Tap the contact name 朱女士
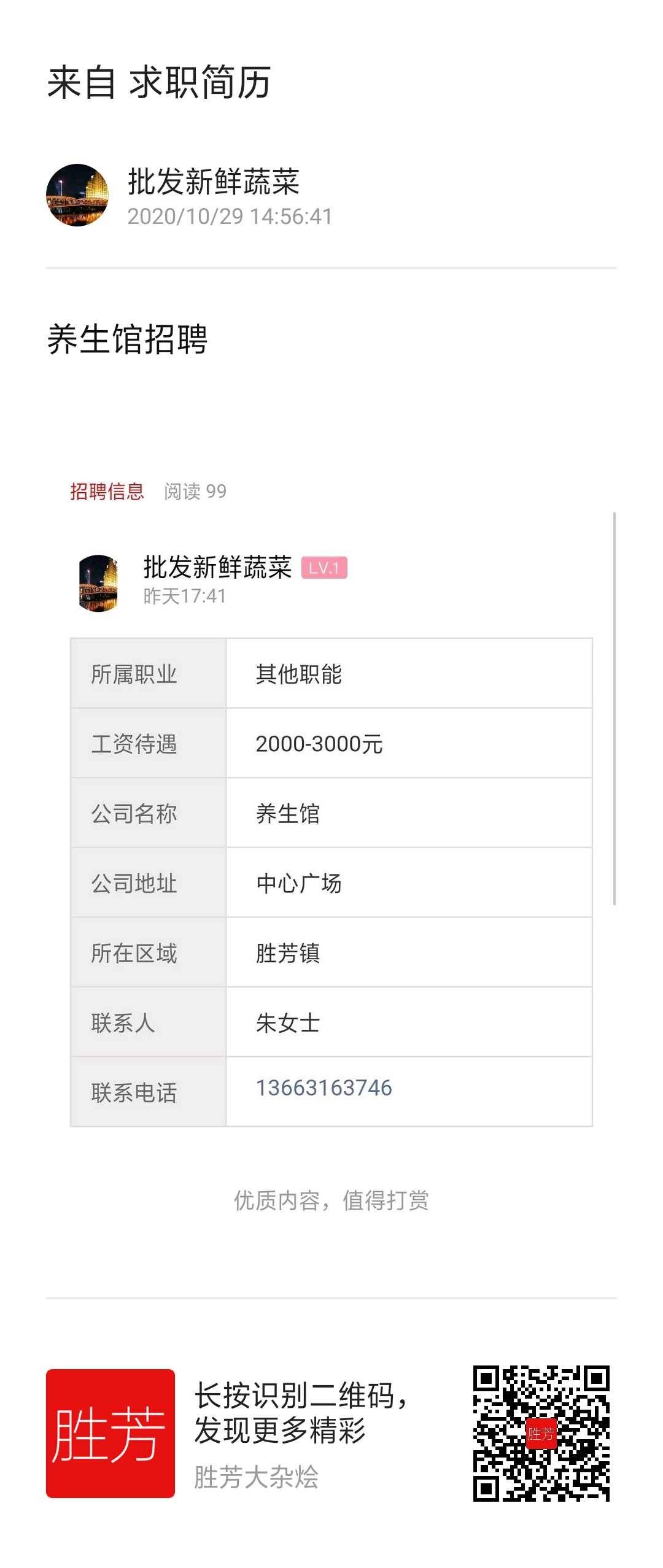Viewport: 663px width, 1568px height. point(288,1023)
